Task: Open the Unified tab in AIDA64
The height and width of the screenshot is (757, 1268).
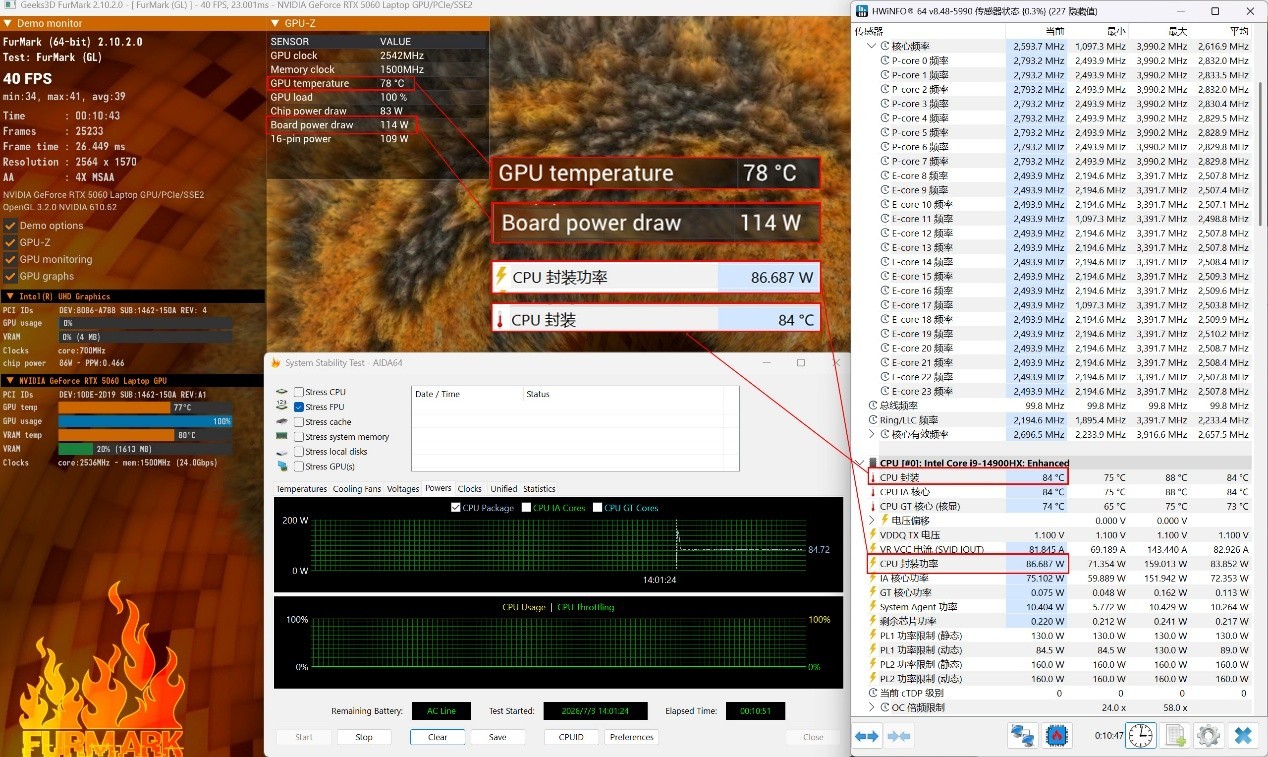Action: 504,489
